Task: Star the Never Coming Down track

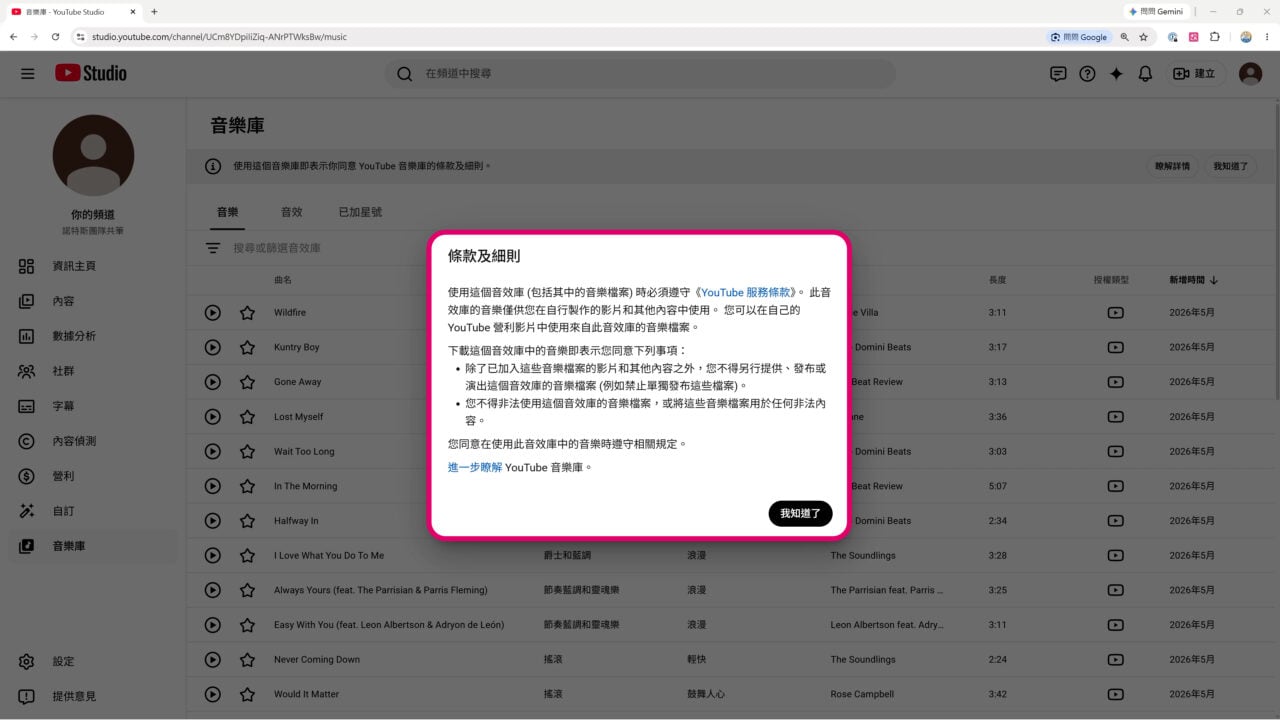Action: (x=247, y=659)
